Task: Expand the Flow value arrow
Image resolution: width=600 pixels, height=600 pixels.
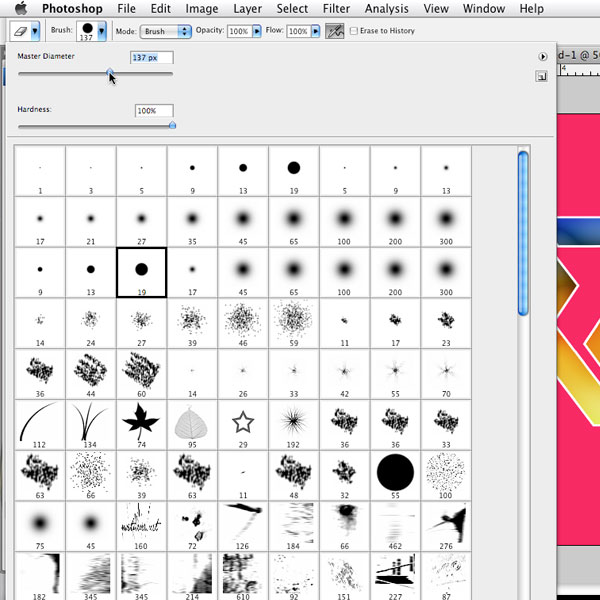Action: (316, 32)
